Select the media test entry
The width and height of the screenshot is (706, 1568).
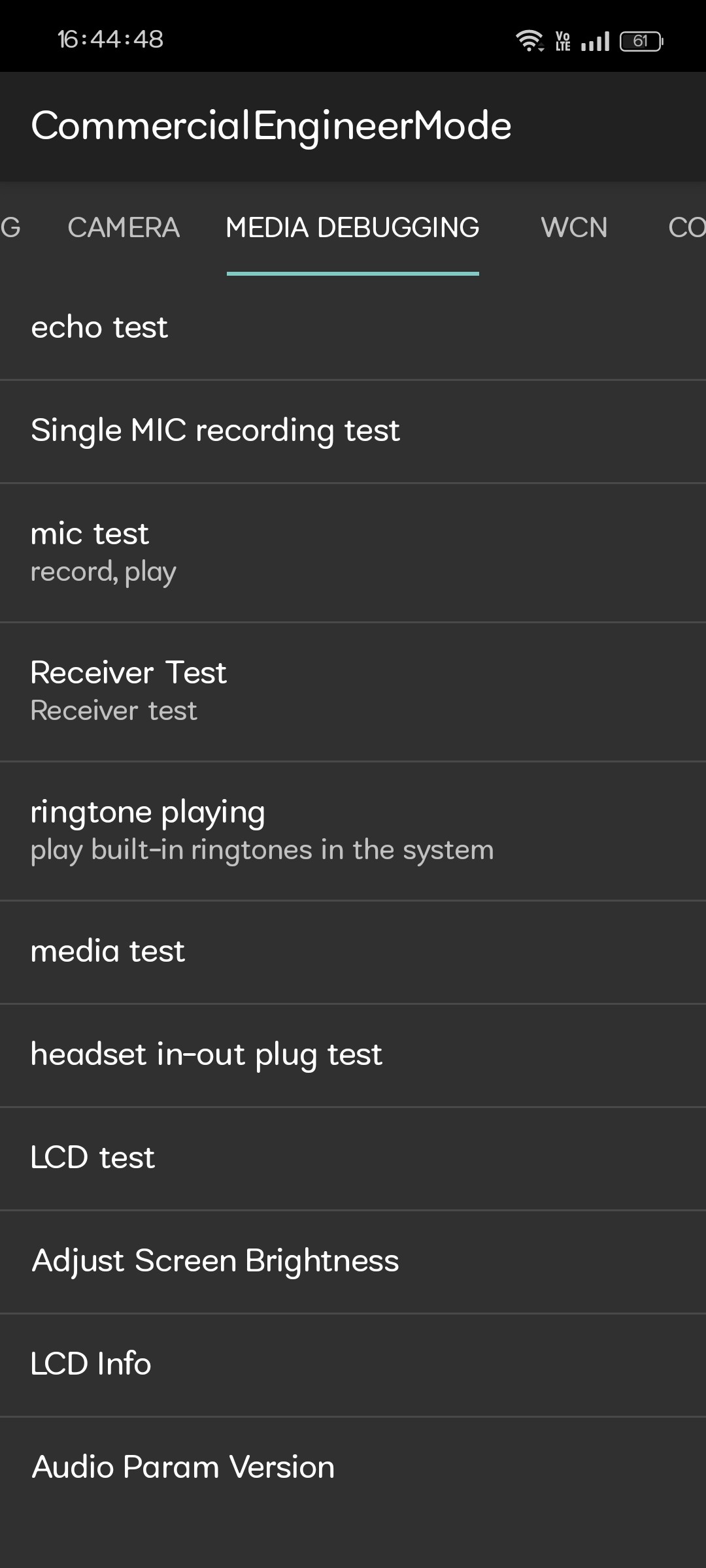[x=353, y=951]
